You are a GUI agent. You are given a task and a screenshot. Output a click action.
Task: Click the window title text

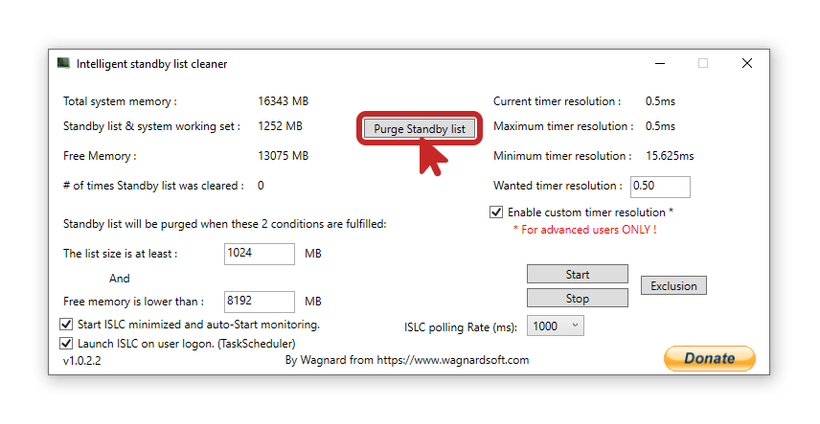pos(152,64)
